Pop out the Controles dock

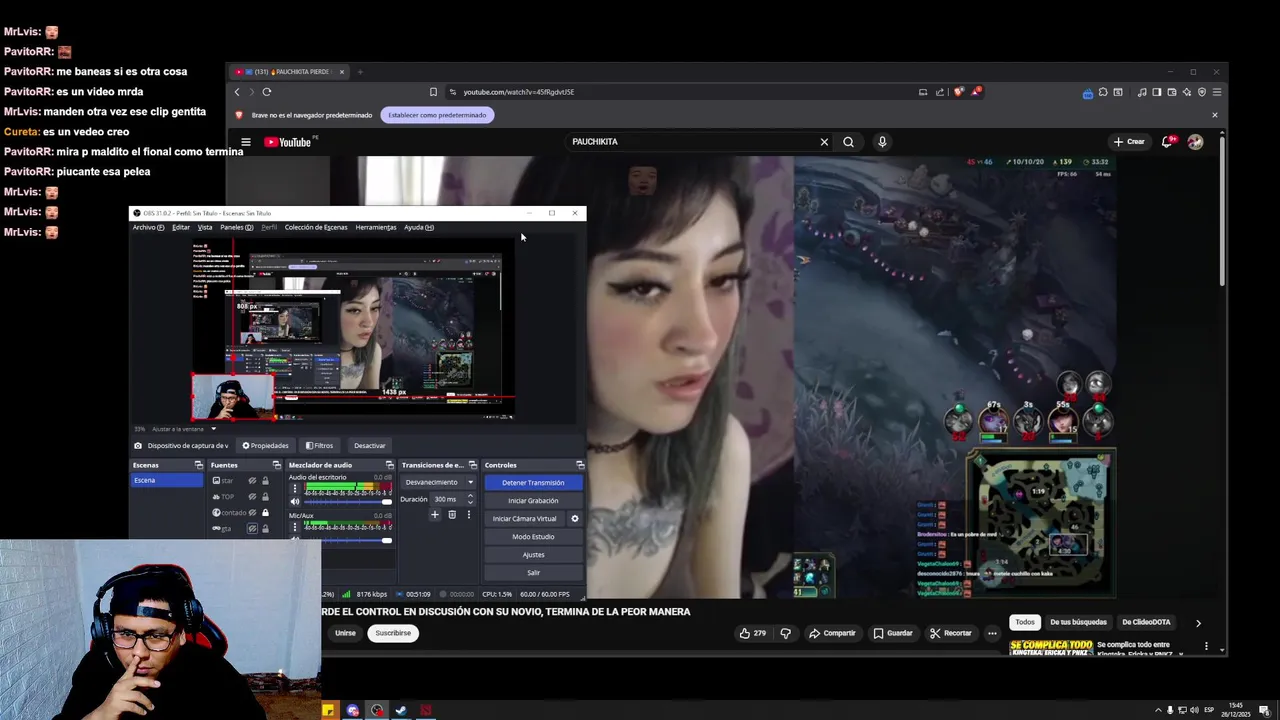click(580, 465)
